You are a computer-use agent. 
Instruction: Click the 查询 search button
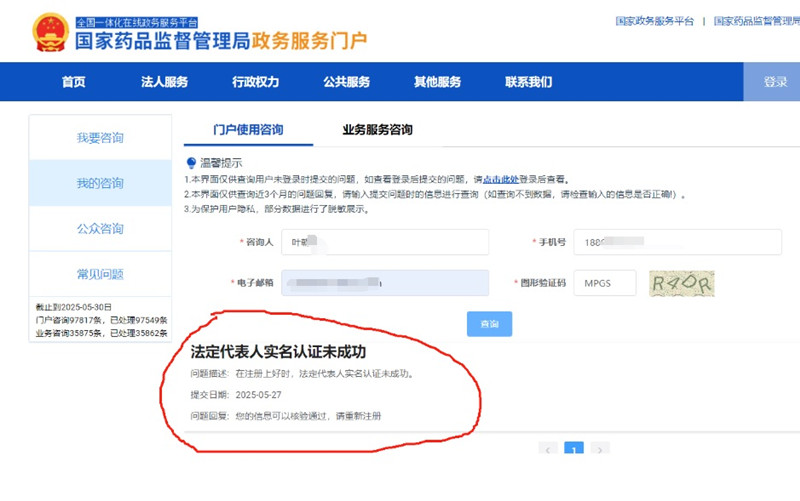coord(489,323)
